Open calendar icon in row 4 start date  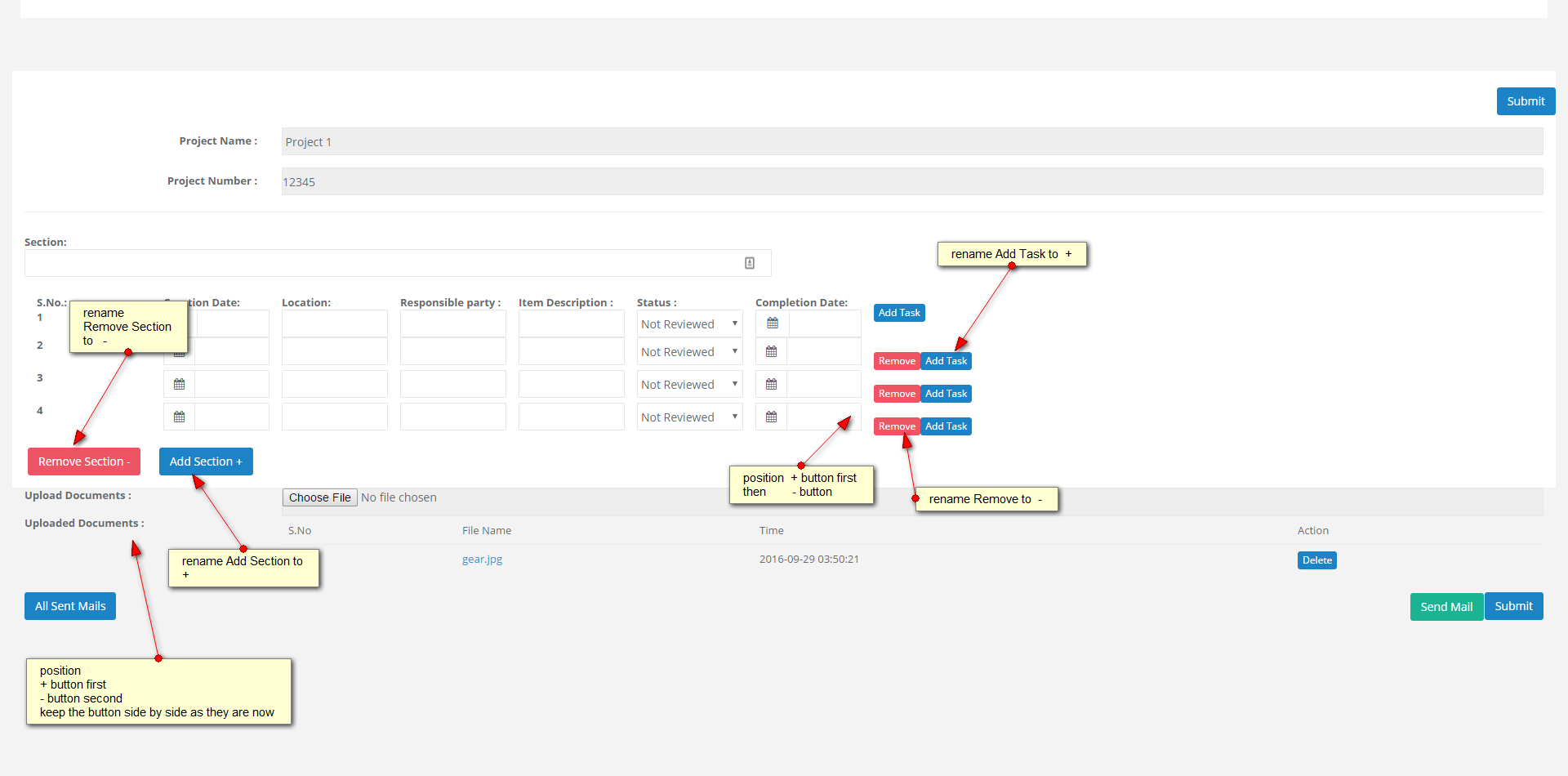click(180, 417)
